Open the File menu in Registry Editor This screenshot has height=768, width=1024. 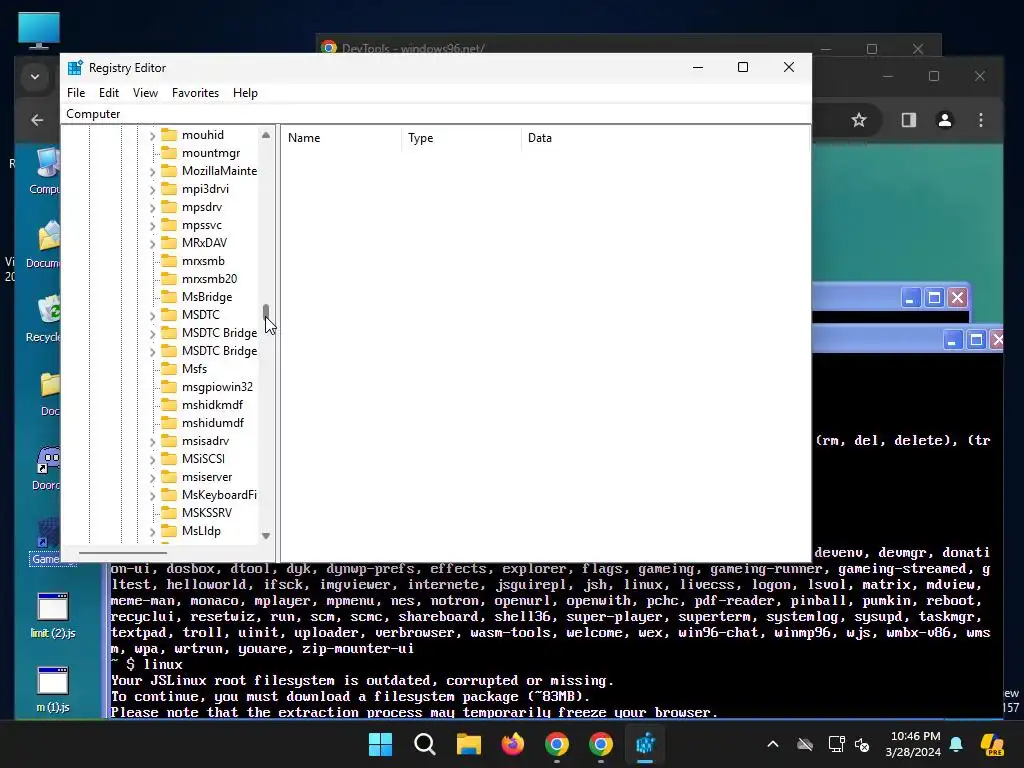[x=76, y=93]
